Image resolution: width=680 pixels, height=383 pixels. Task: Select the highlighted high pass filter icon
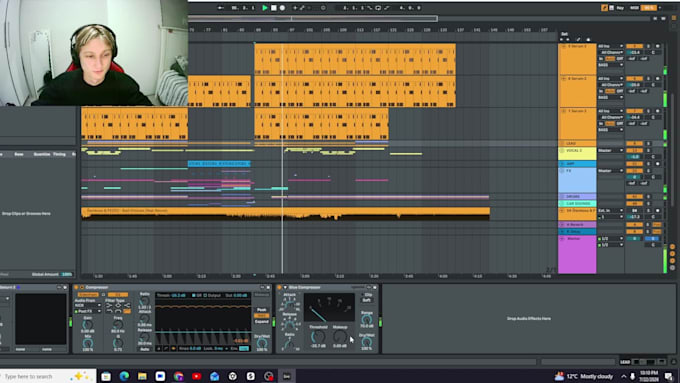127,311
